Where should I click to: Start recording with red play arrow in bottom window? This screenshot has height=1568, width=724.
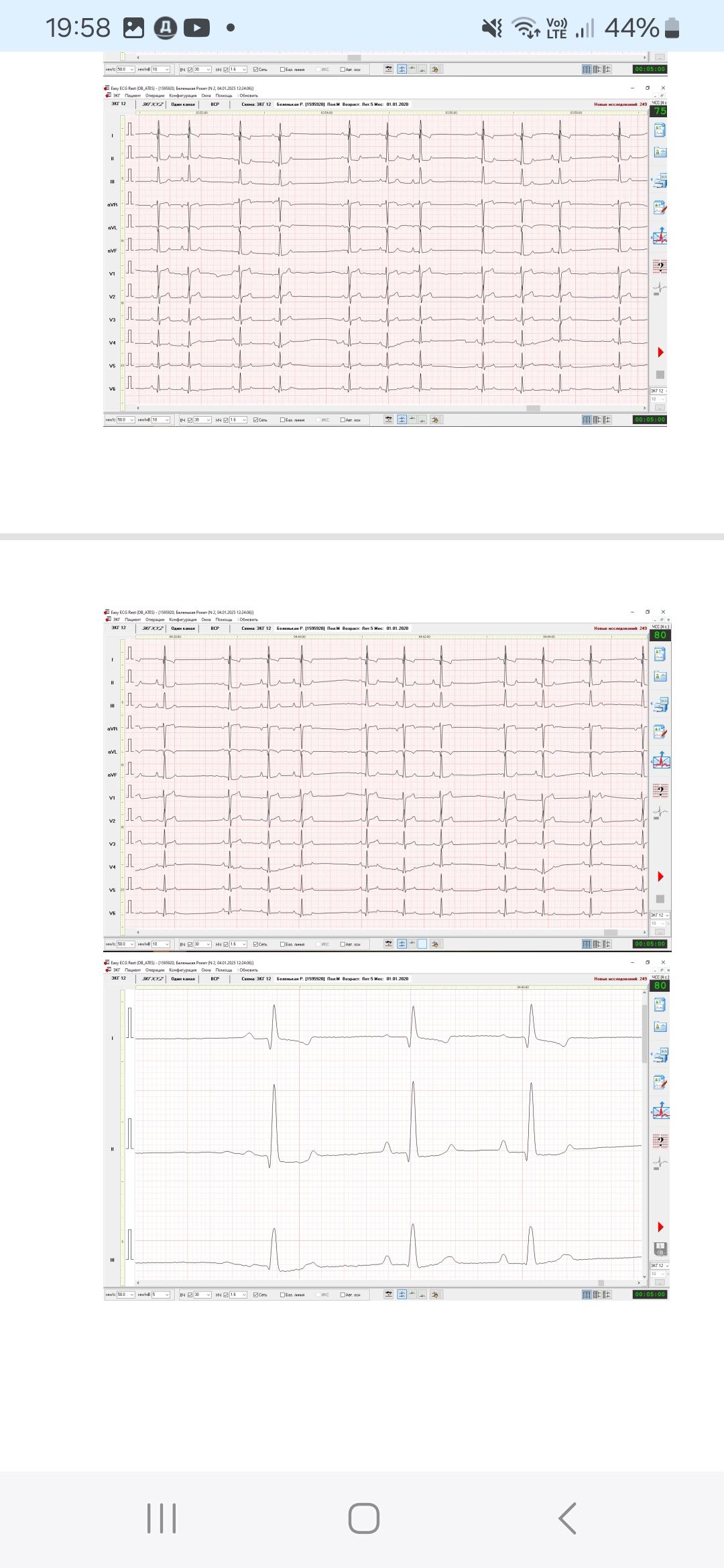coord(660,1227)
